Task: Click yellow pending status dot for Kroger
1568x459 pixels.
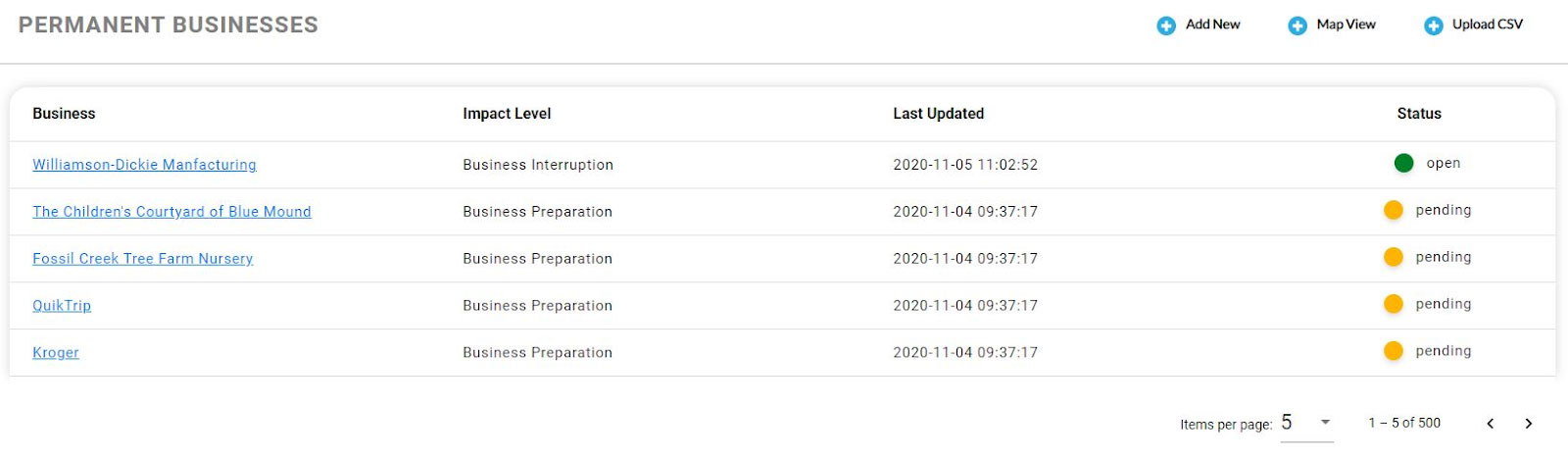Action: pyautogui.click(x=1394, y=351)
